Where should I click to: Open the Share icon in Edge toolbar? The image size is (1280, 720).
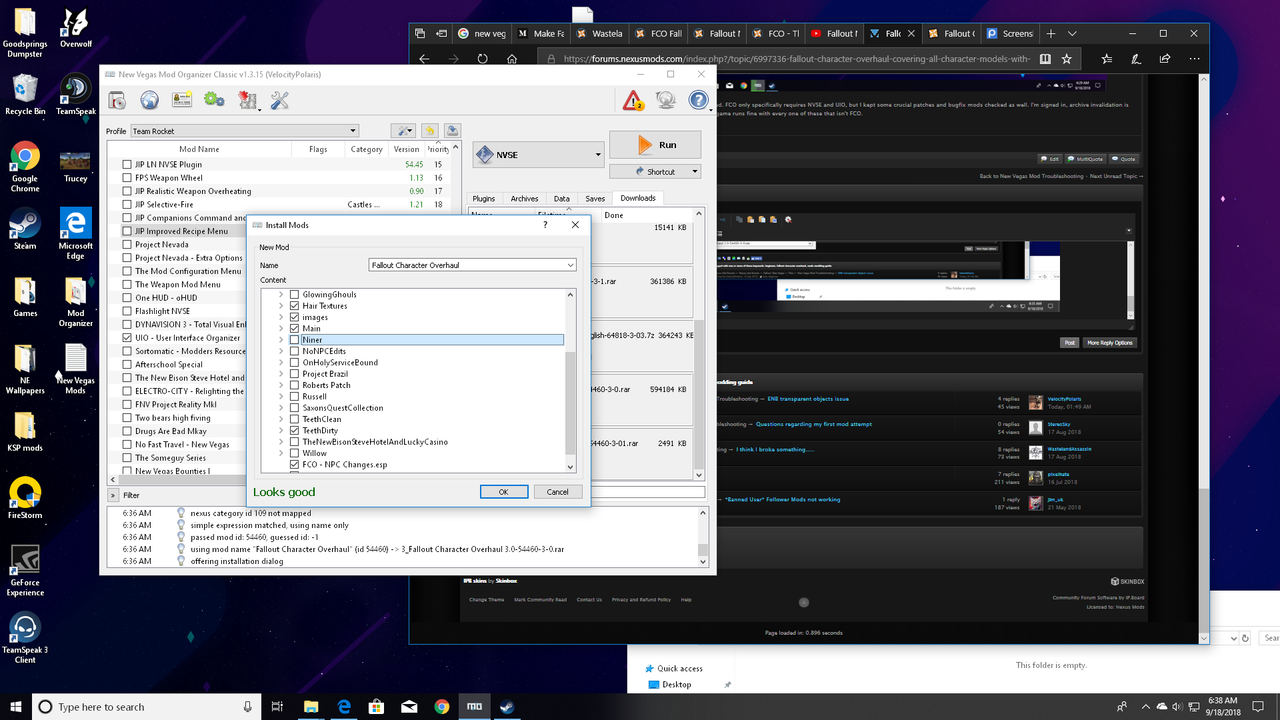(1163, 59)
